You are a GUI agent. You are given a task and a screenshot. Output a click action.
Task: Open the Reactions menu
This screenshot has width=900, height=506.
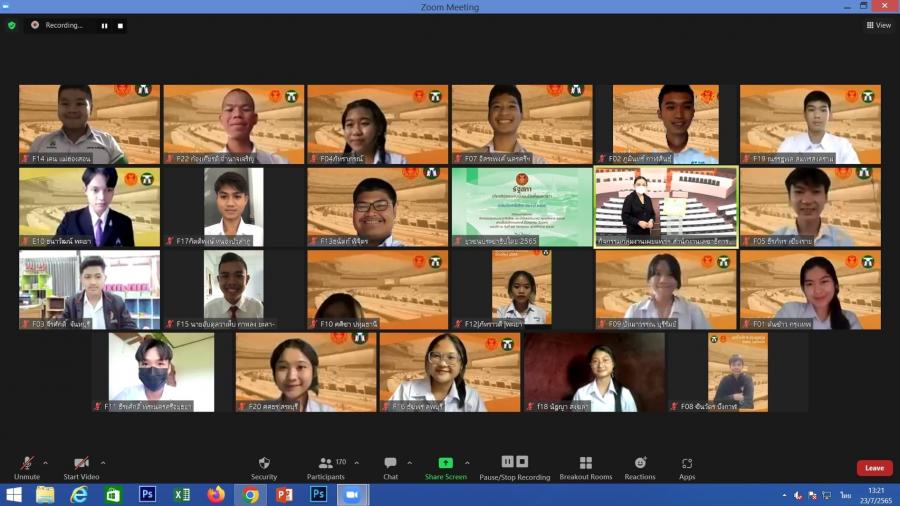coord(640,467)
